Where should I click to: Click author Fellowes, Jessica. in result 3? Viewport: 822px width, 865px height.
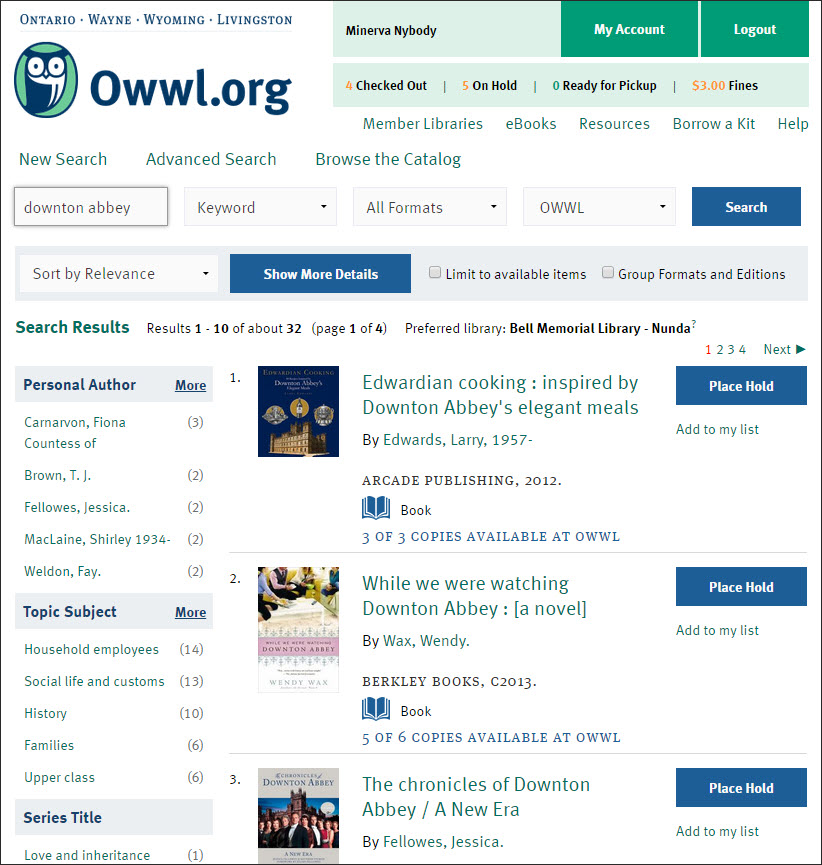point(443,841)
